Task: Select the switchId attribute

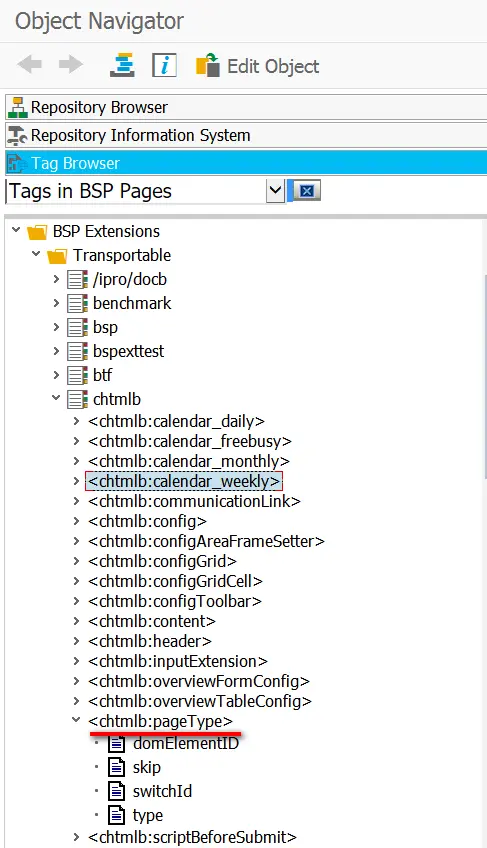Action: 162,791
